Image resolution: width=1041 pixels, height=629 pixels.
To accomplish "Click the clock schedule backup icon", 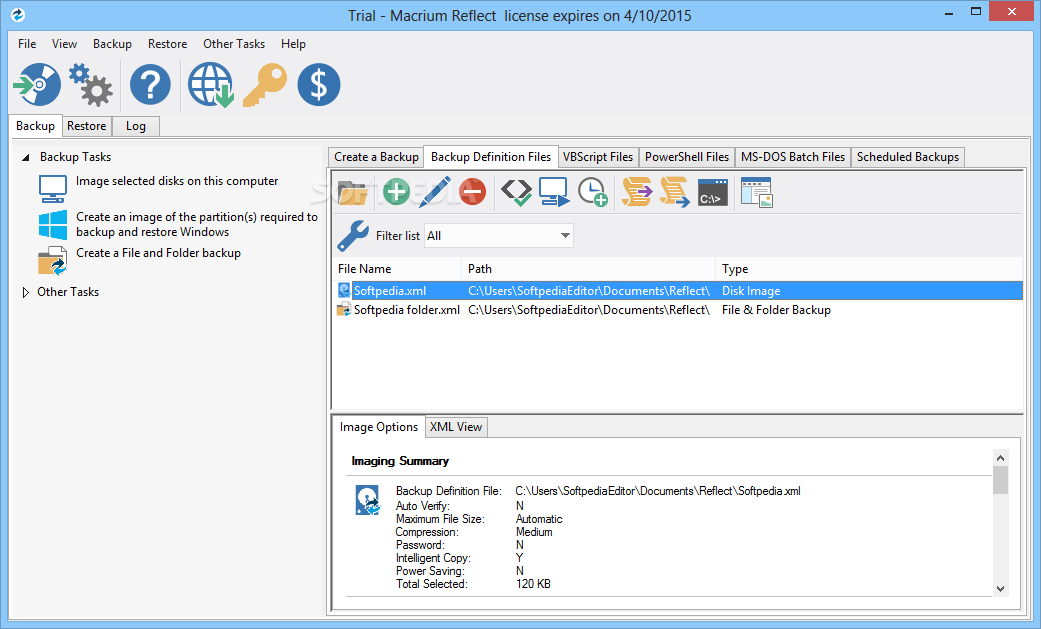I will [592, 193].
